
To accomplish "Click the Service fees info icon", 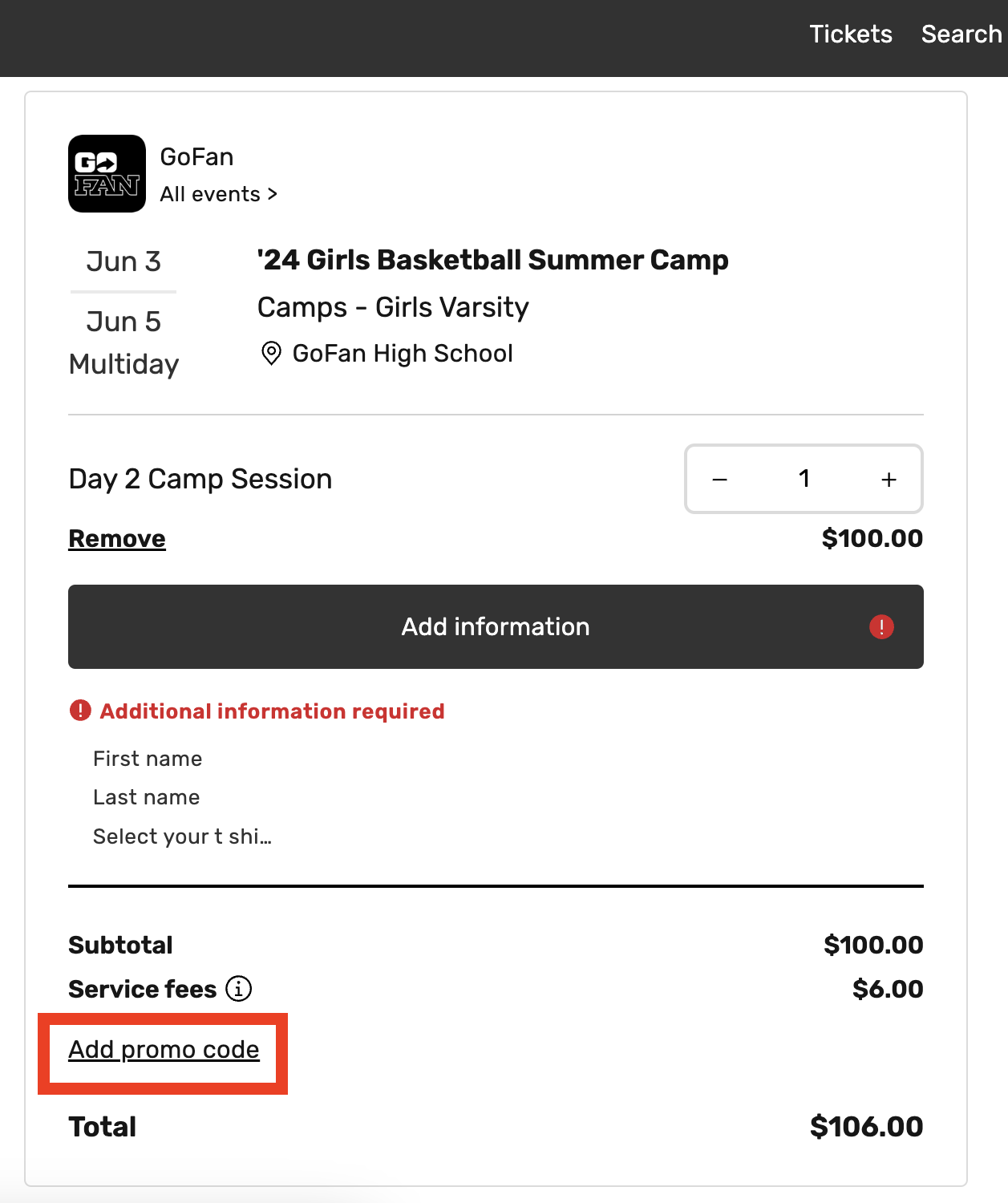I will click(238, 989).
